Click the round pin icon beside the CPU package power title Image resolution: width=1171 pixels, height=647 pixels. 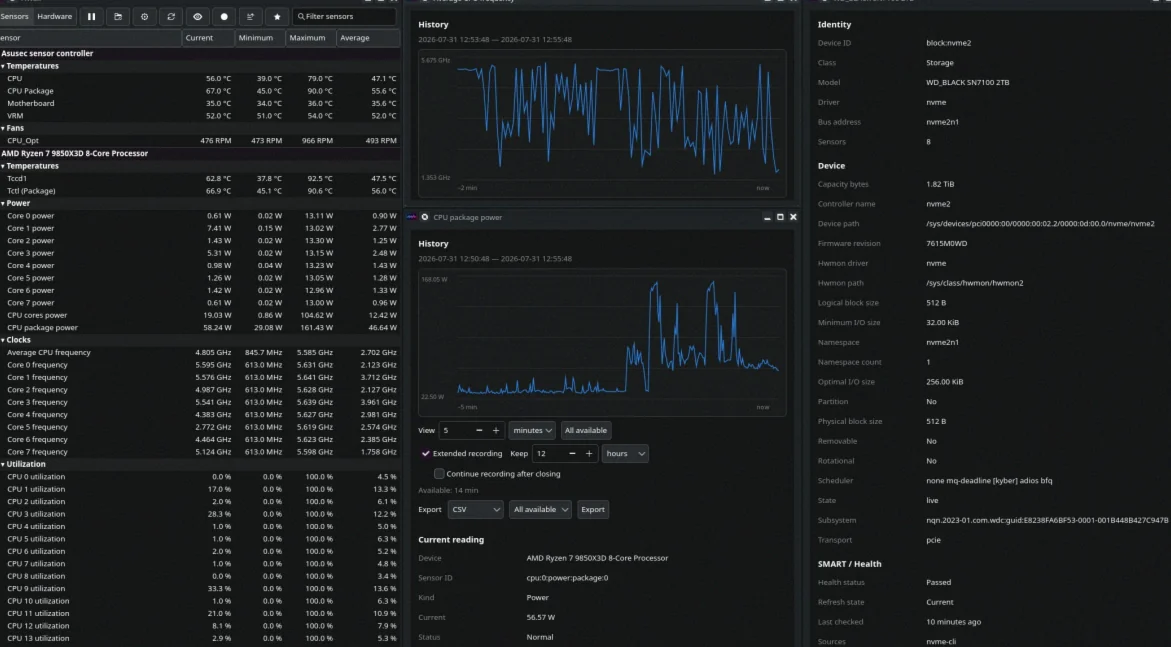click(x=424, y=217)
